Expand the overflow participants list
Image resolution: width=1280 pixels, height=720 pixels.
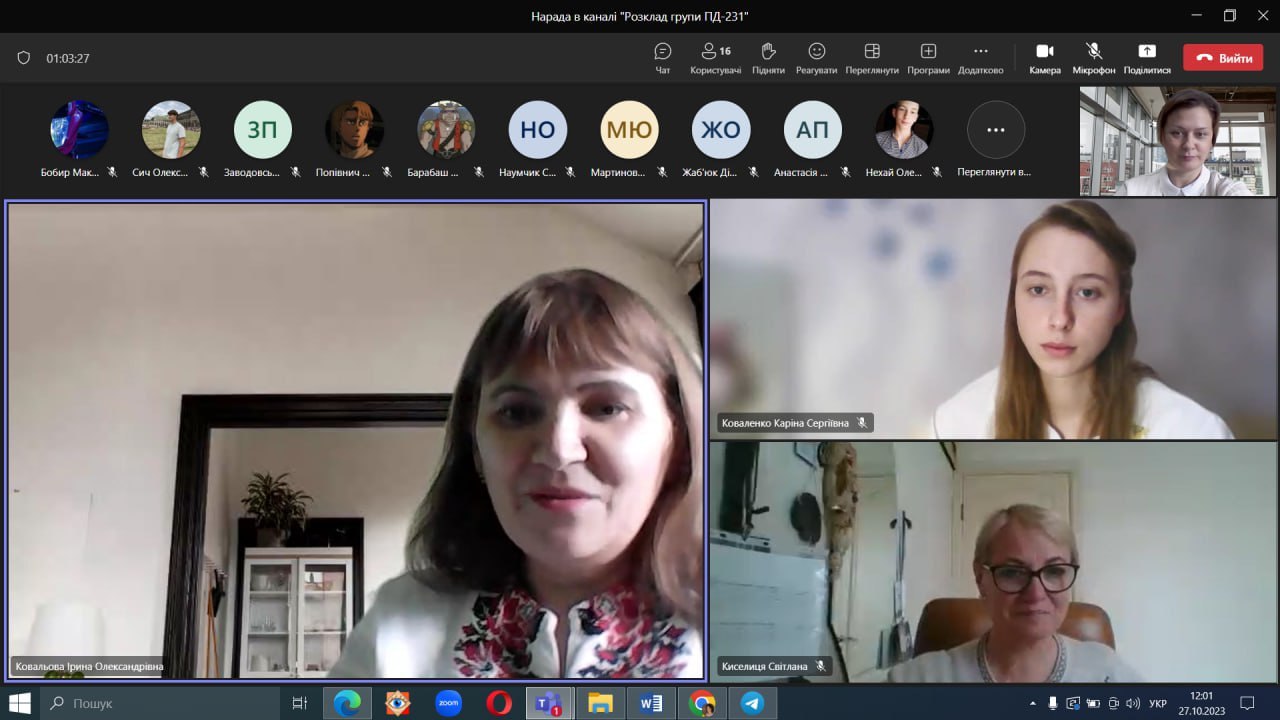tap(995, 130)
